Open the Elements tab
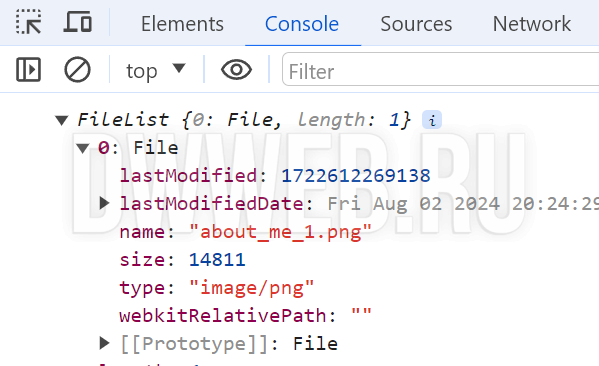This screenshot has height=366, width=599. (182, 24)
